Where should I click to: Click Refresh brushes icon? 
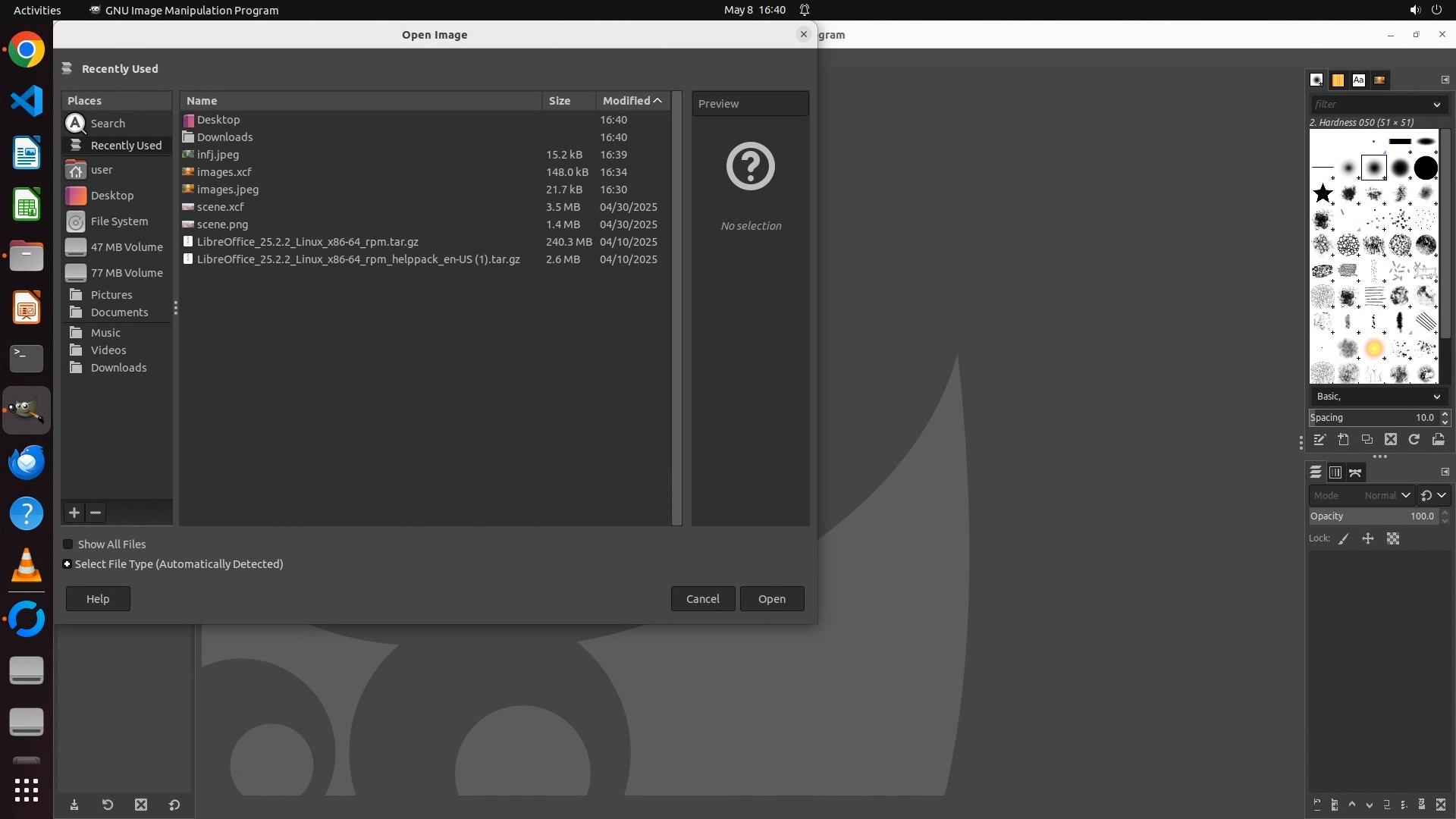pos(1414,440)
